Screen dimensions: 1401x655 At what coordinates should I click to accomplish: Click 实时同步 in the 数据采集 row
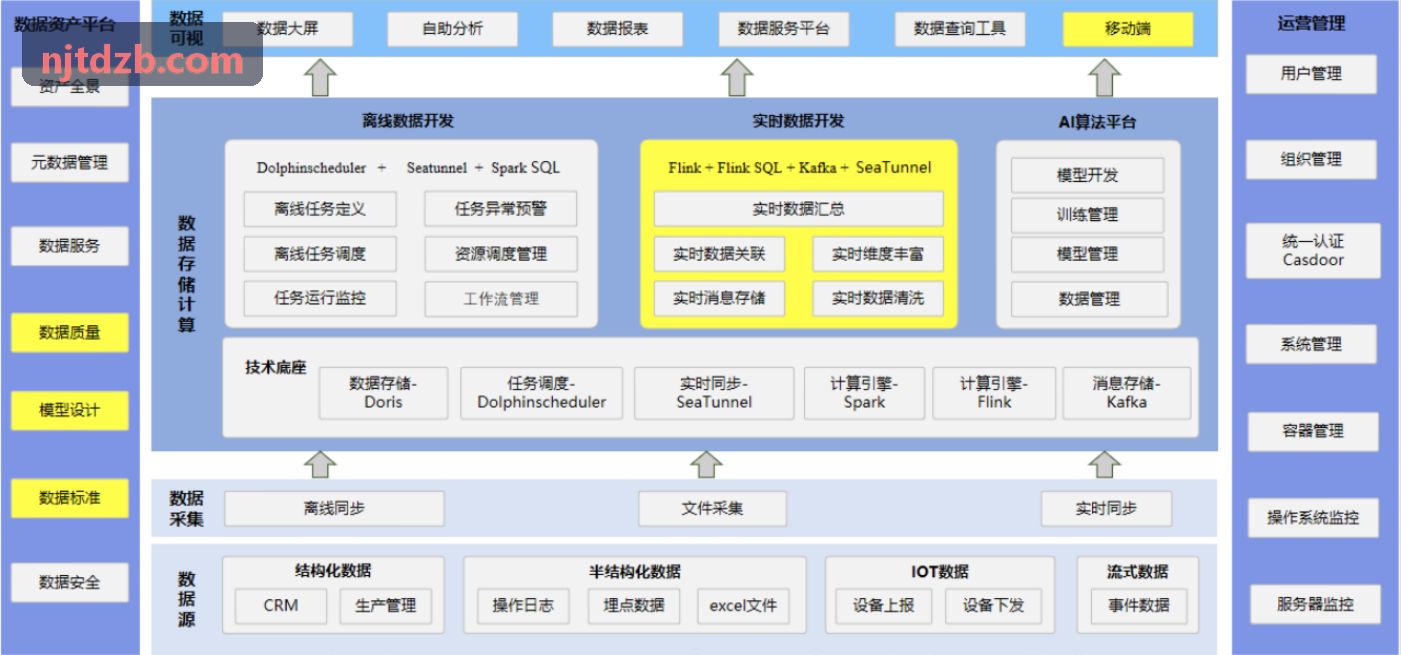click(1106, 509)
